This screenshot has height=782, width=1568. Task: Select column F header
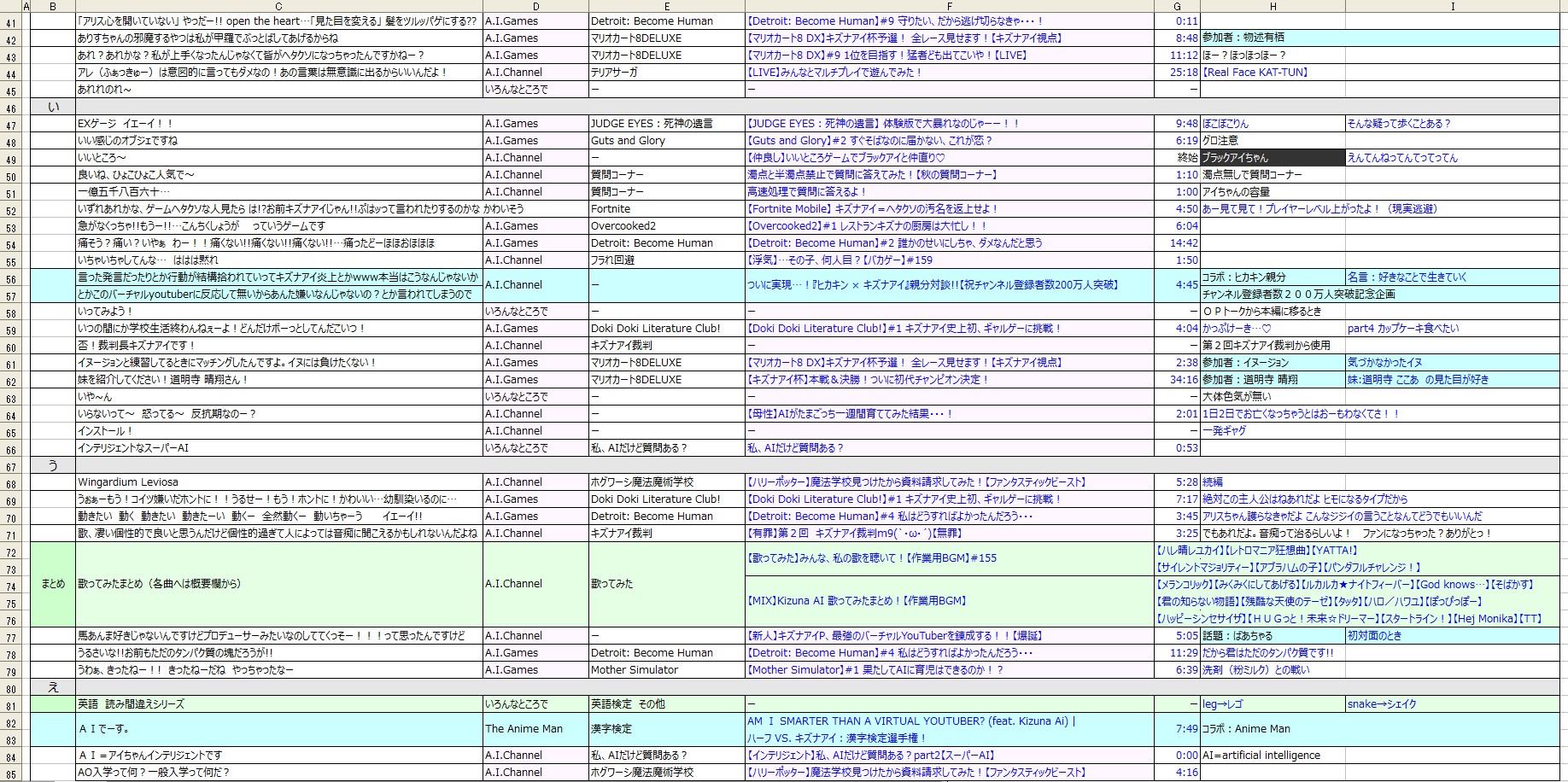[x=949, y=6]
